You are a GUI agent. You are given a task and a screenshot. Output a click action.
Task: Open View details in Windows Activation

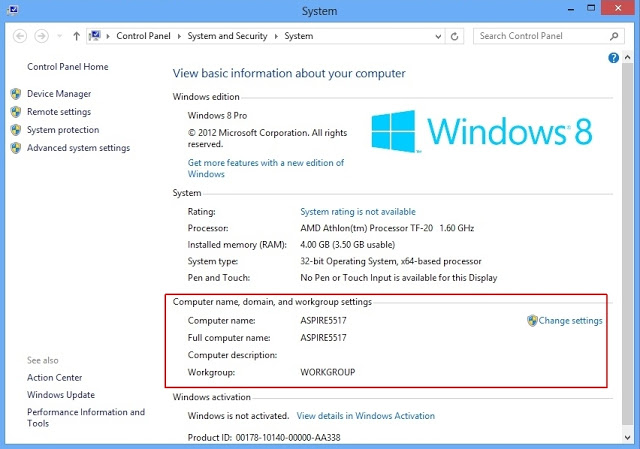tap(366, 416)
